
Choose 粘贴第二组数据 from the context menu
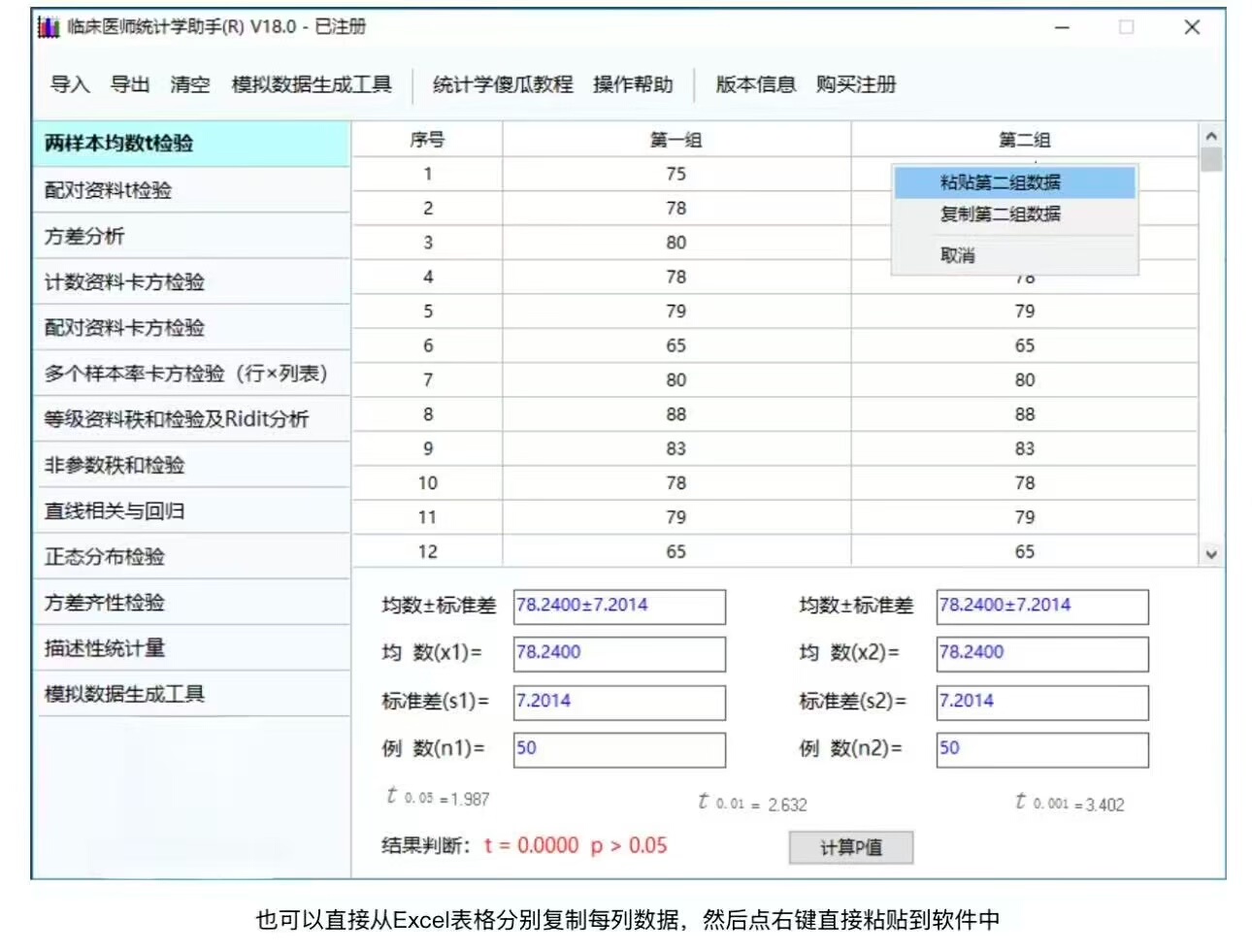(x=1014, y=182)
